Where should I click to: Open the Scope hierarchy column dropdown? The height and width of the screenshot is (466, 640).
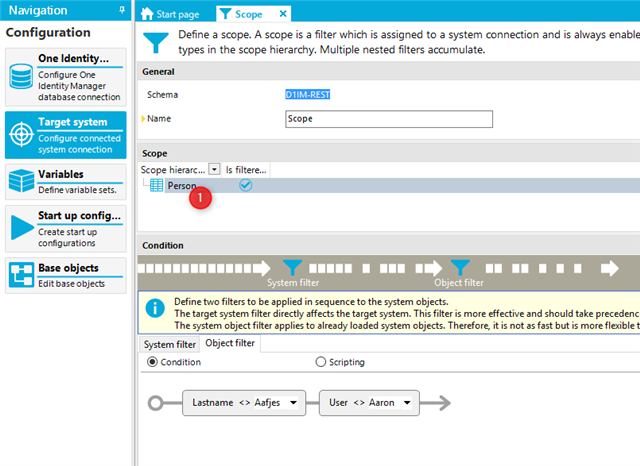[x=214, y=169]
